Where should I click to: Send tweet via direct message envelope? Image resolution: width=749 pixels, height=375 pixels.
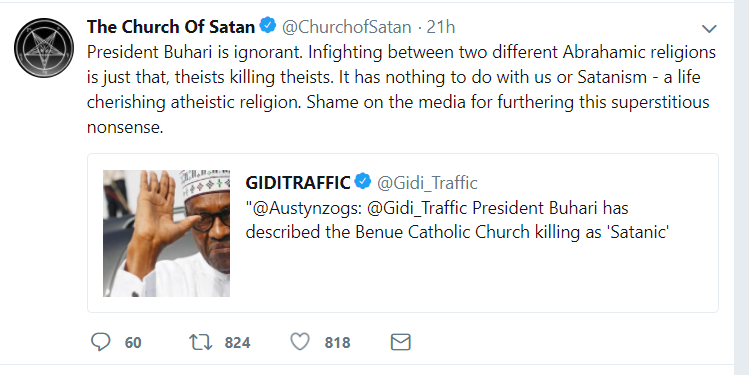pyautogui.click(x=400, y=342)
